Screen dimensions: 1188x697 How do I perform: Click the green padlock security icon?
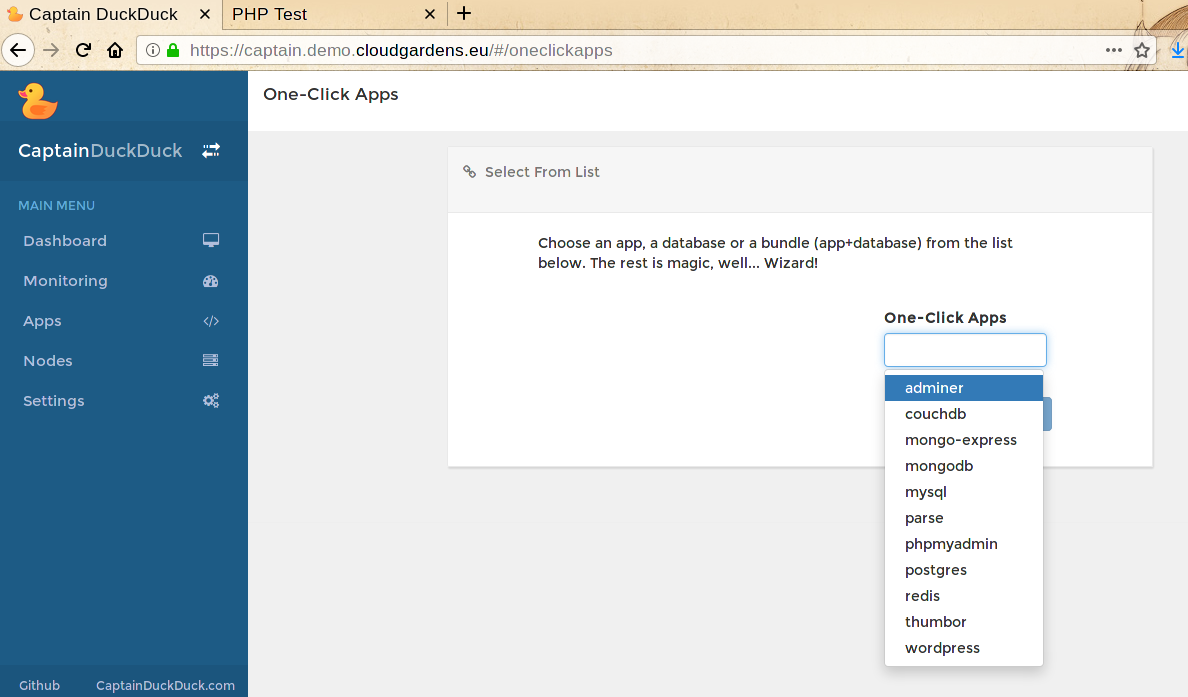click(x=173, y=50)
